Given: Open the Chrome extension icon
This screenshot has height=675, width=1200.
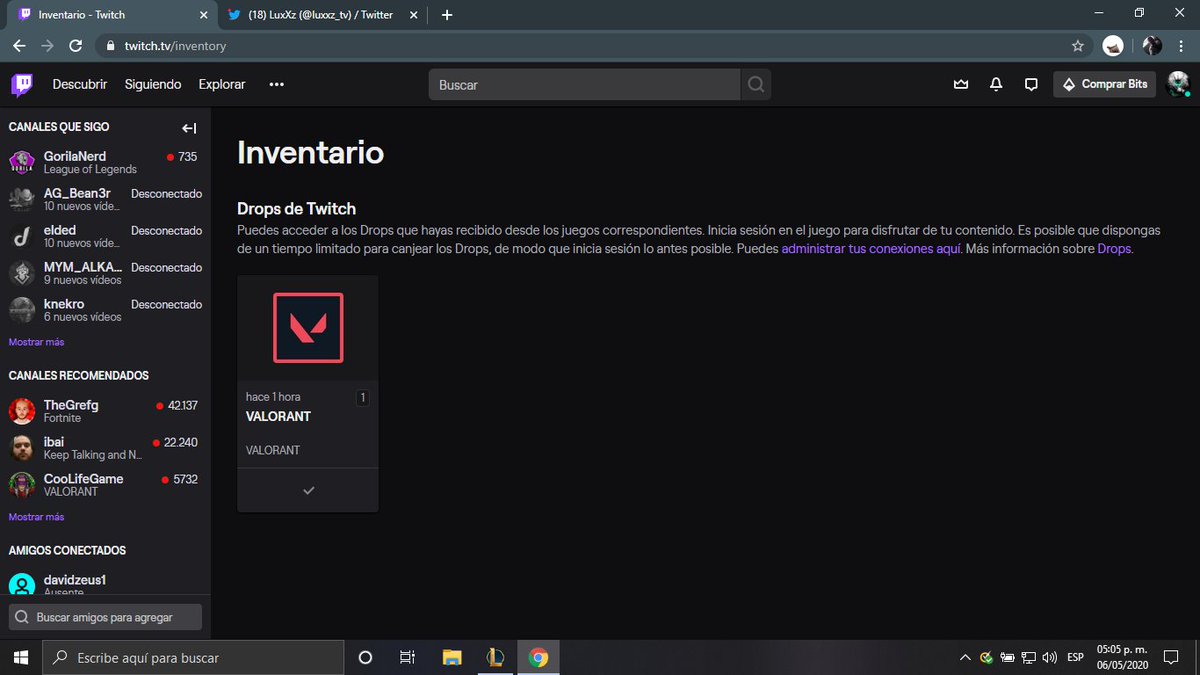Looking at the screenshot, I should pos(1113,46).
